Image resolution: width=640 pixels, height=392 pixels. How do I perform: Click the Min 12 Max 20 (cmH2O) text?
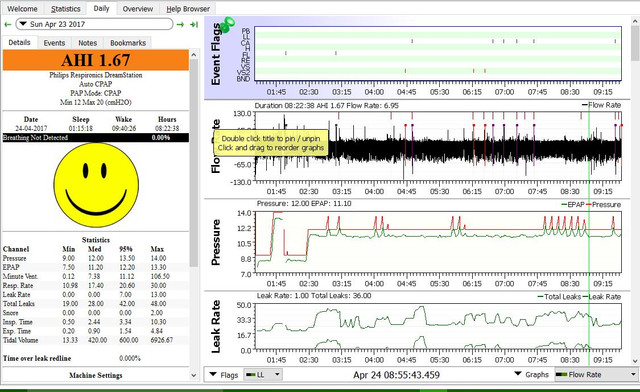point(96,102)
